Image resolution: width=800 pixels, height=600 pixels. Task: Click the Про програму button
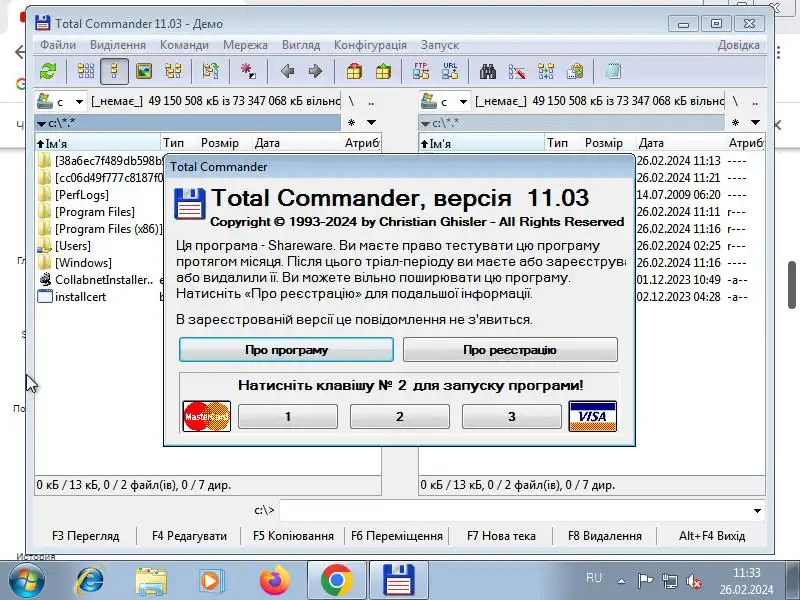[x=286, y=349]
